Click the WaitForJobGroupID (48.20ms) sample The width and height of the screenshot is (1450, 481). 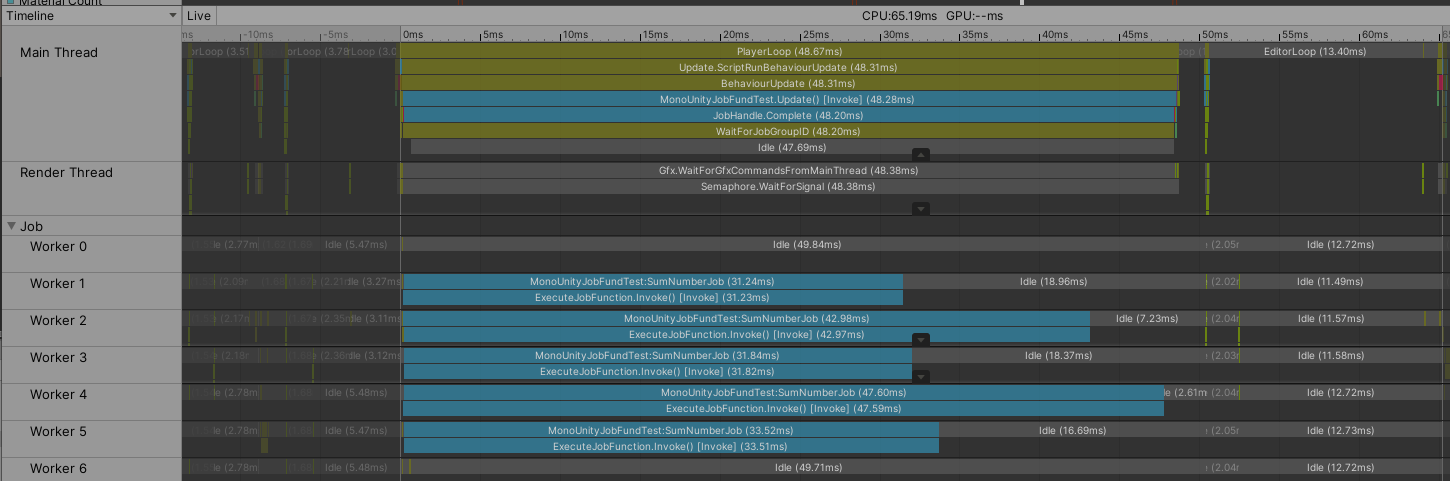(789, 131)
